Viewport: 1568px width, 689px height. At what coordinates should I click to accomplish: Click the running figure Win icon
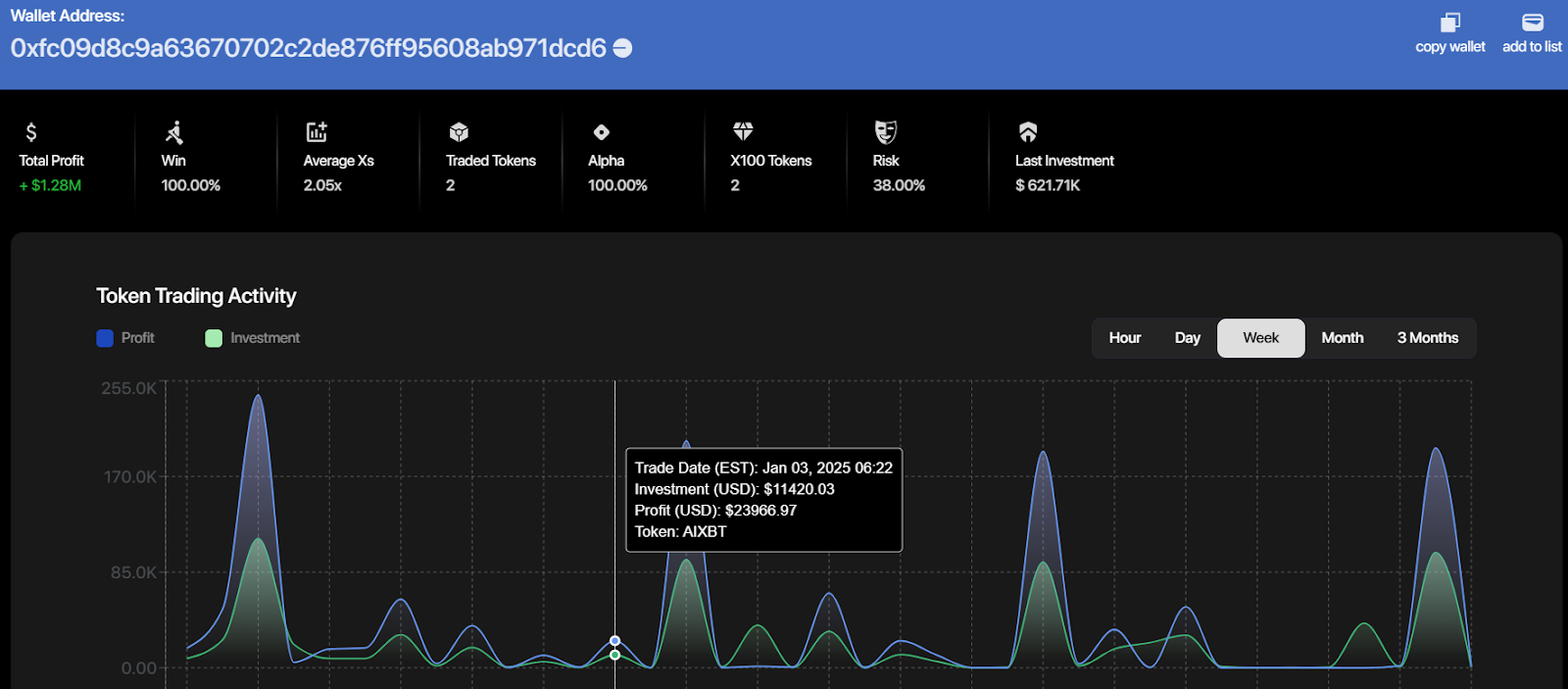pyautogui.click(x=174, y=132)
